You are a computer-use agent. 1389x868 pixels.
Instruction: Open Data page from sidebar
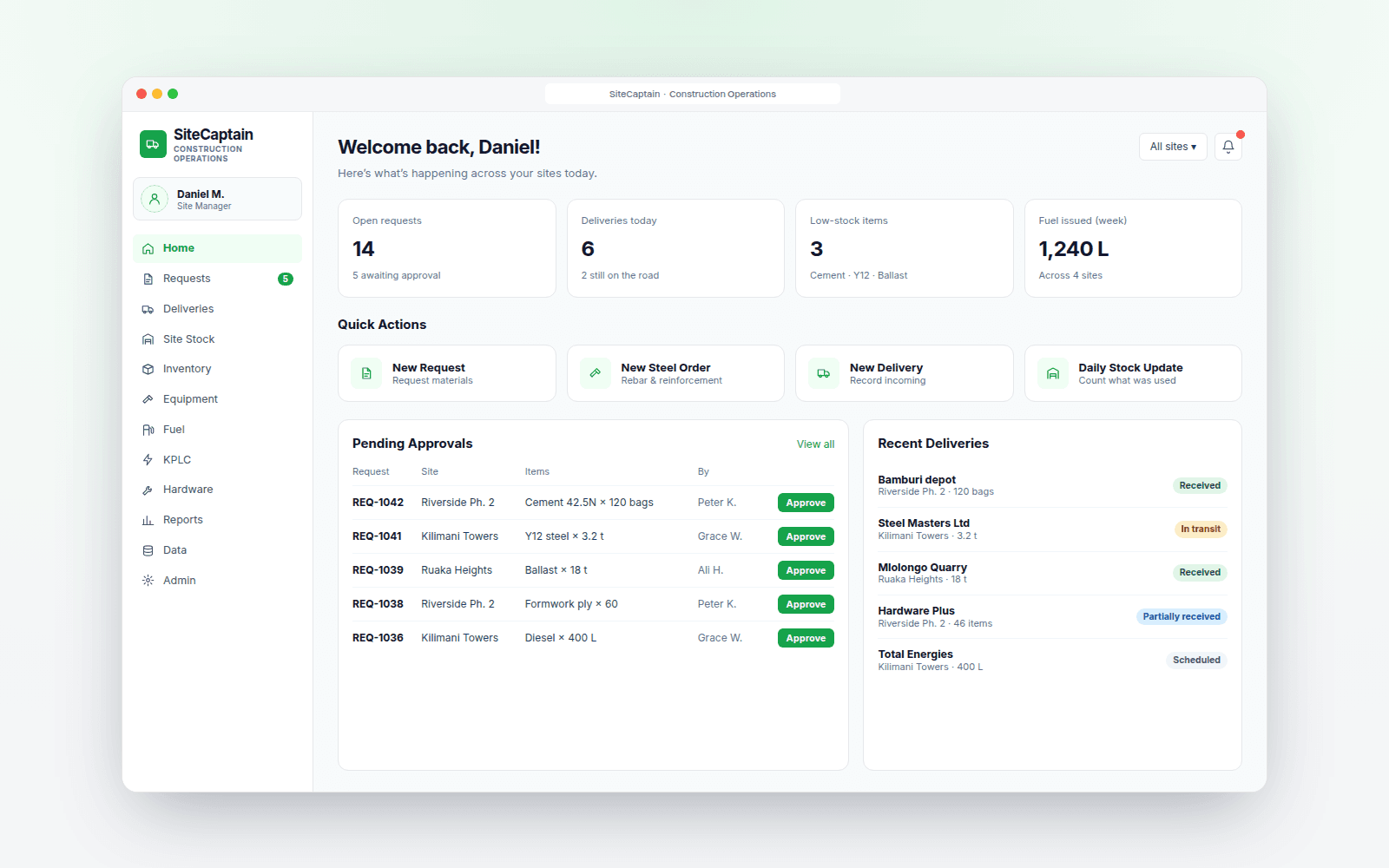tap(217, 550)
